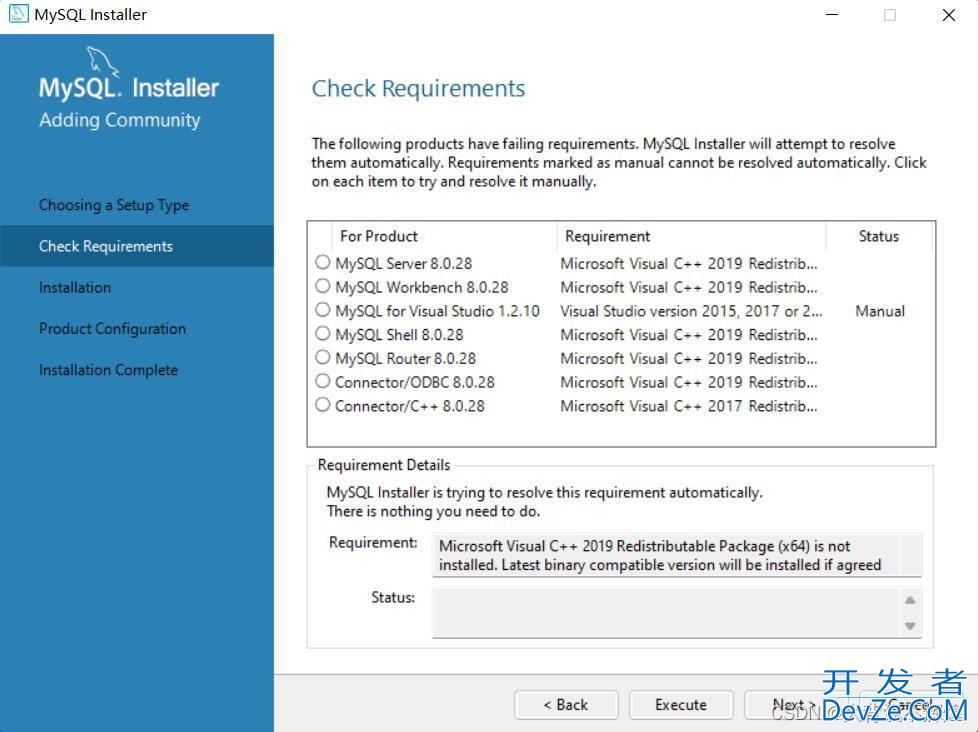Click the Requirement description text field
Viewport: 978px width, 732px height.
tap(677, 555)
